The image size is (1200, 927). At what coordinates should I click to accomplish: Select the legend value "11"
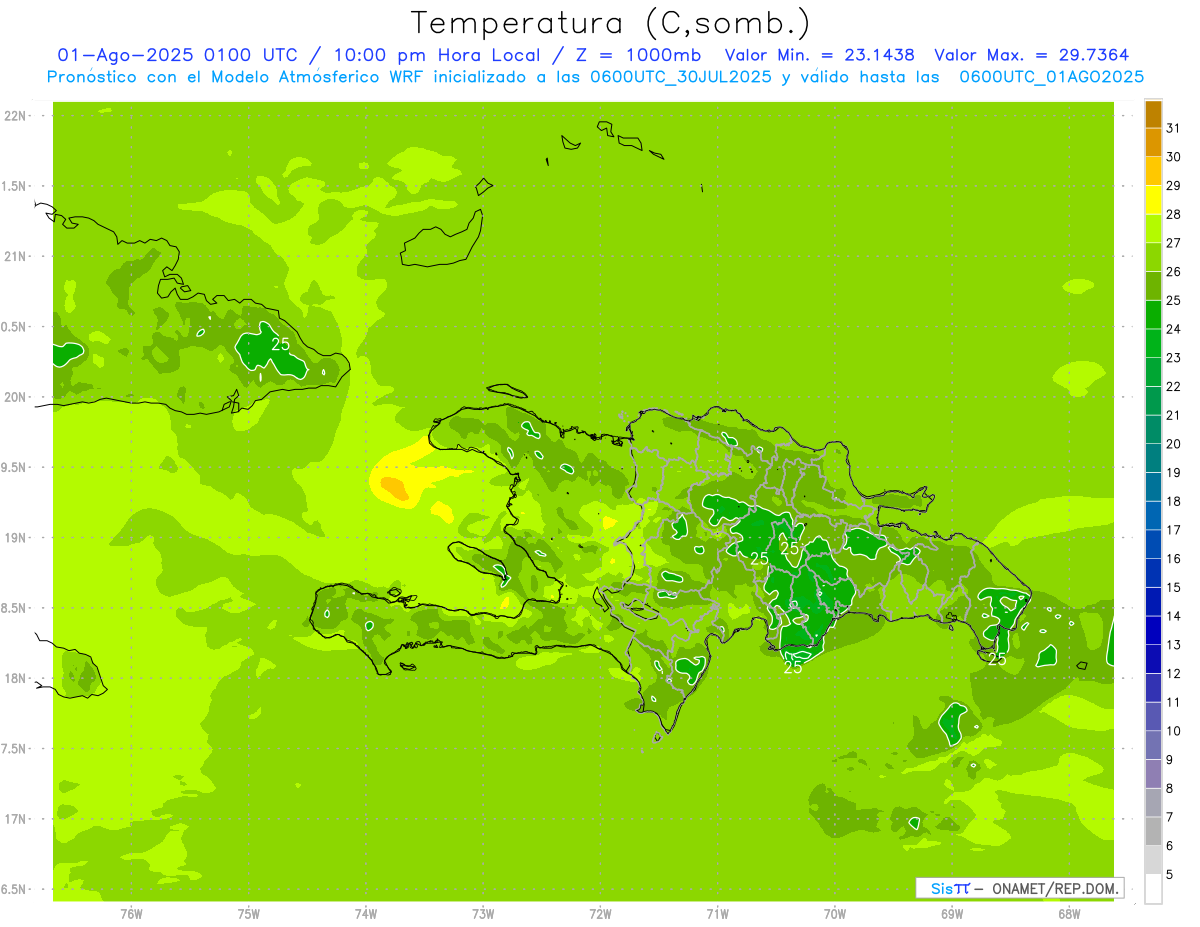point(1174,702)
